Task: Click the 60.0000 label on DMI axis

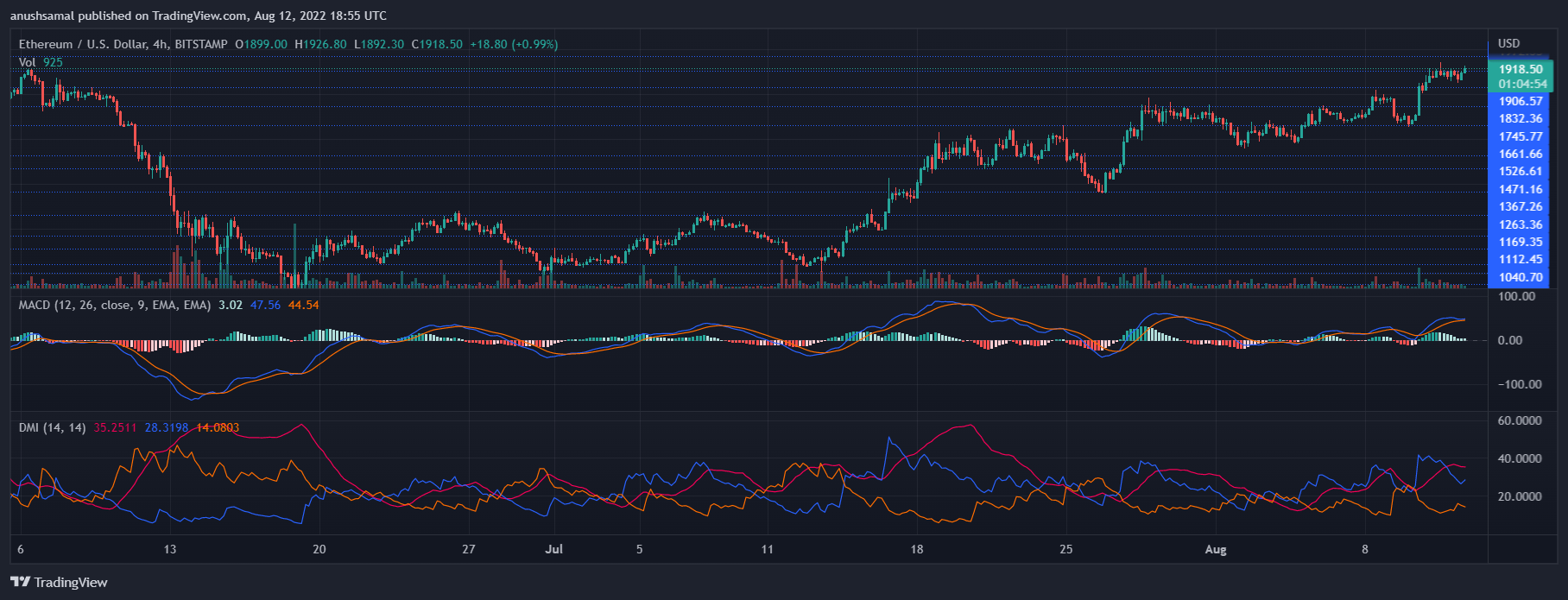Action: [x=1519, y=420]
